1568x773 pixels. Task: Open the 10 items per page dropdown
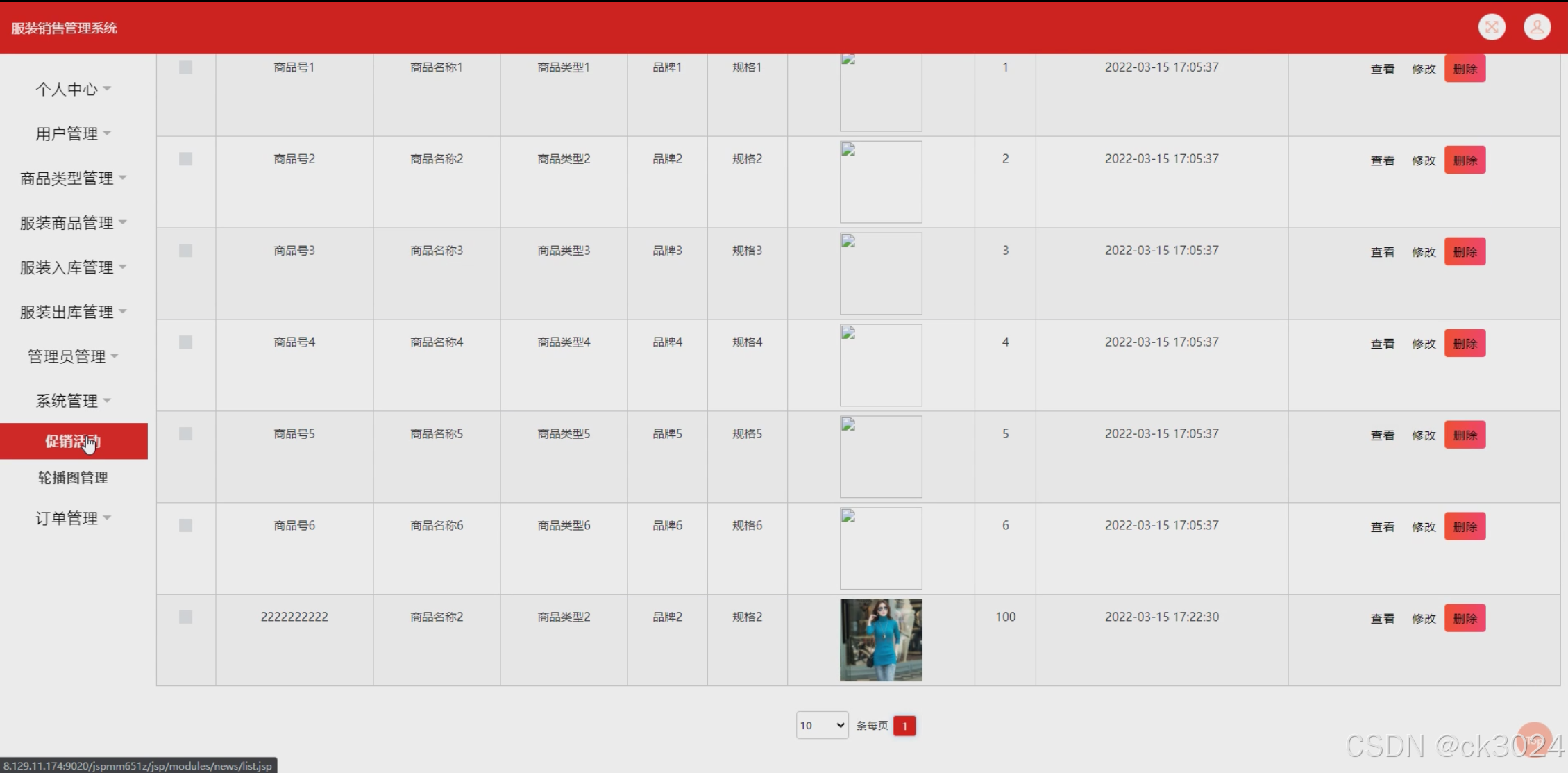[x=822, y=726]
